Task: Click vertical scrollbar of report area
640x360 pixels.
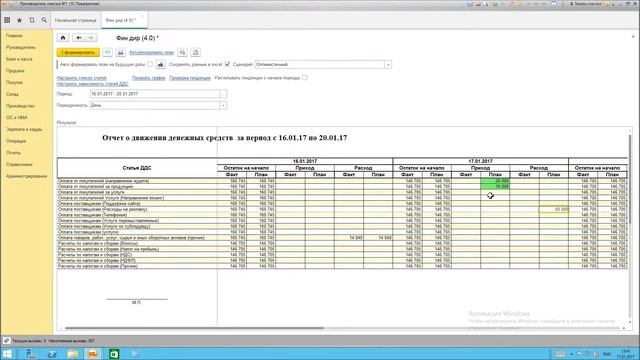Action: pyautogui.click(x=630, y=180)
